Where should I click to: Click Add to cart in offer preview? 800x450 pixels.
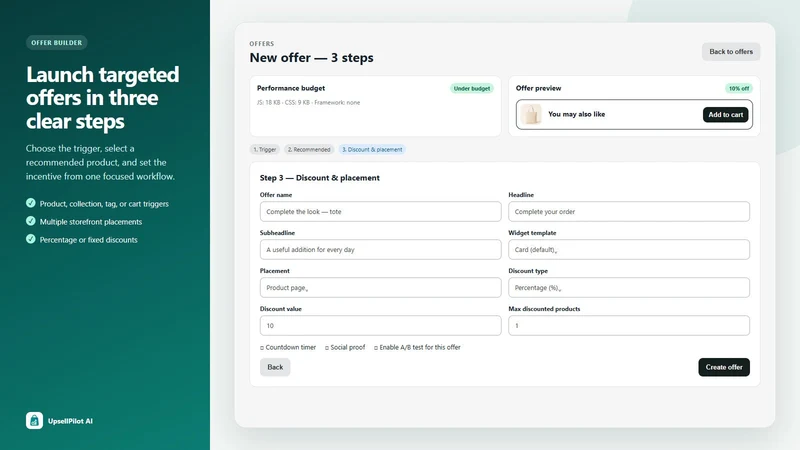(x=726, y=115)
